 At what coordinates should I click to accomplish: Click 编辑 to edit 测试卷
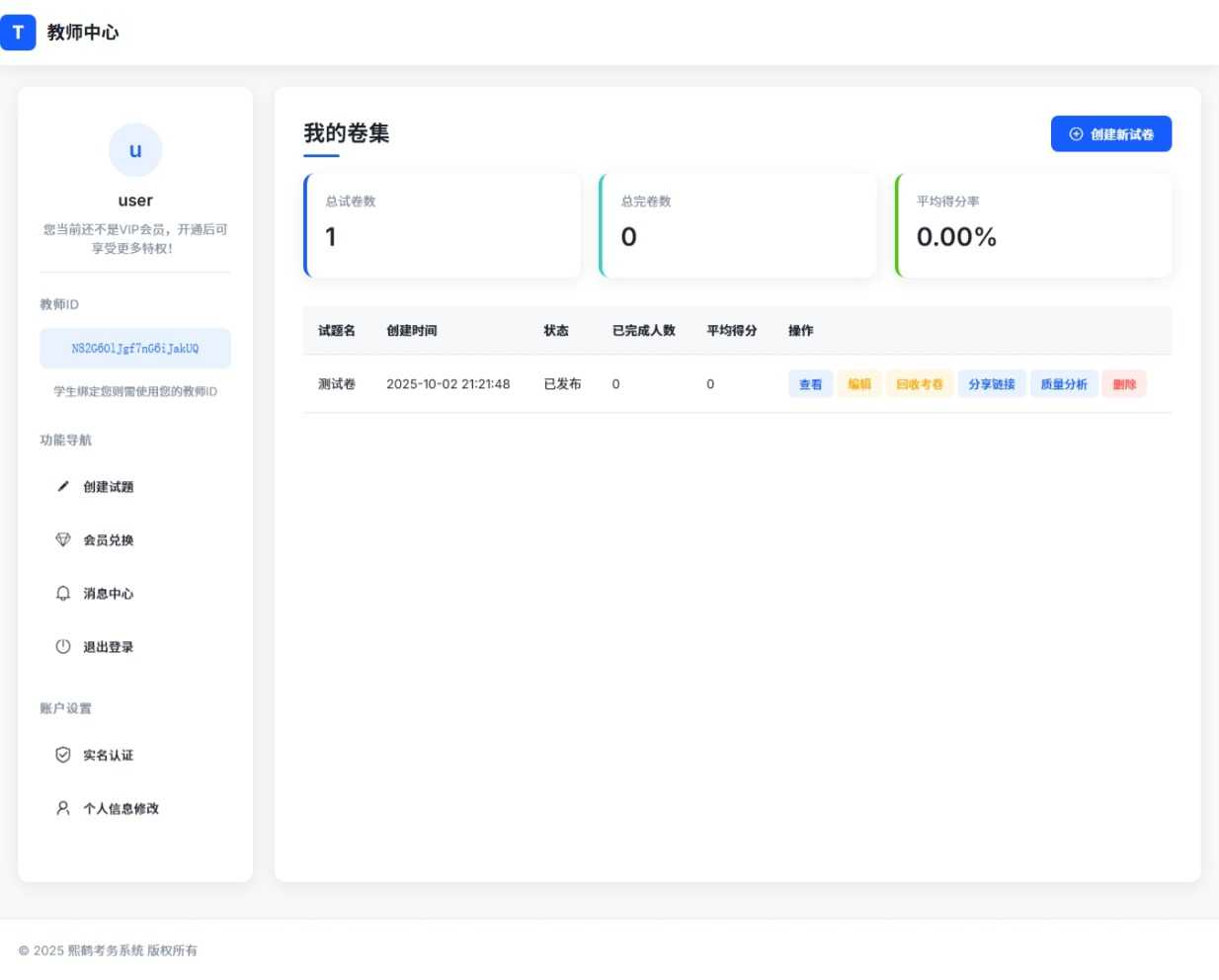pos(859,383)
